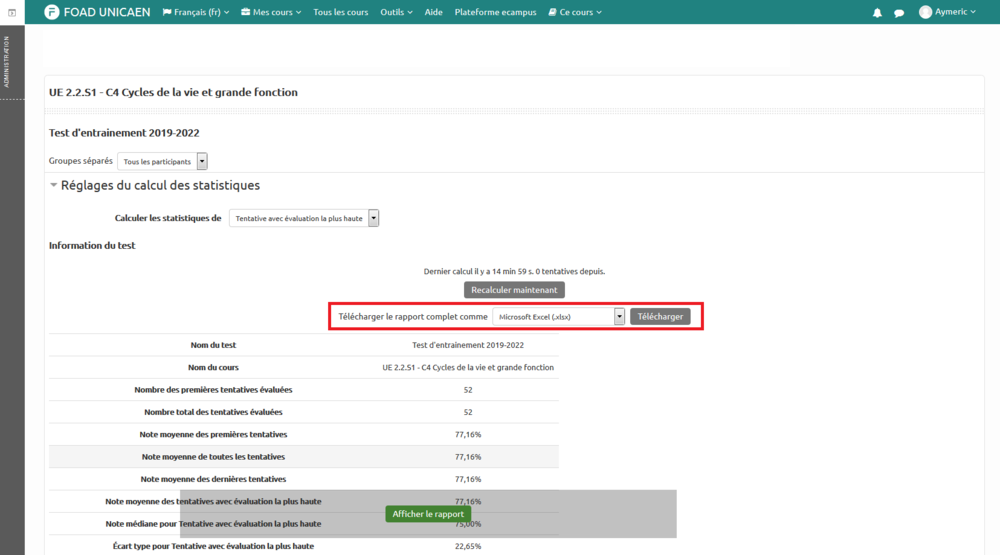The height and width of the screenshot is (555, 1000).
Task: Open the messages speech bubble icon
Action: pos(899,13)
